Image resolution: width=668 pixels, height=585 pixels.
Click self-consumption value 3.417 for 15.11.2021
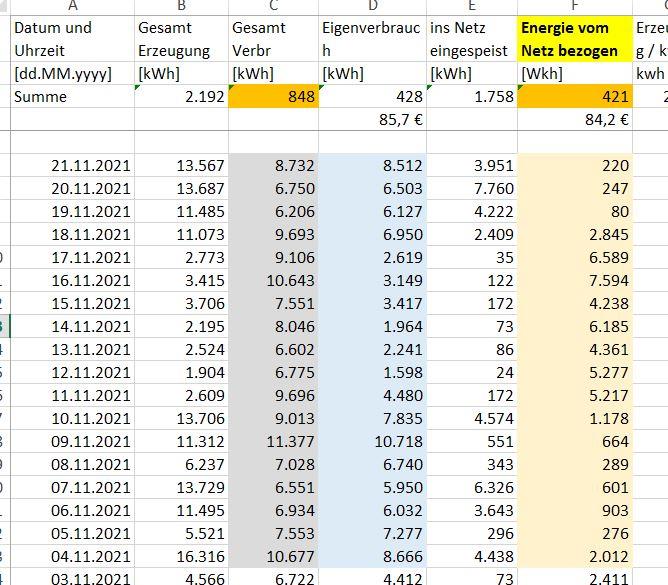coord(372,303)
